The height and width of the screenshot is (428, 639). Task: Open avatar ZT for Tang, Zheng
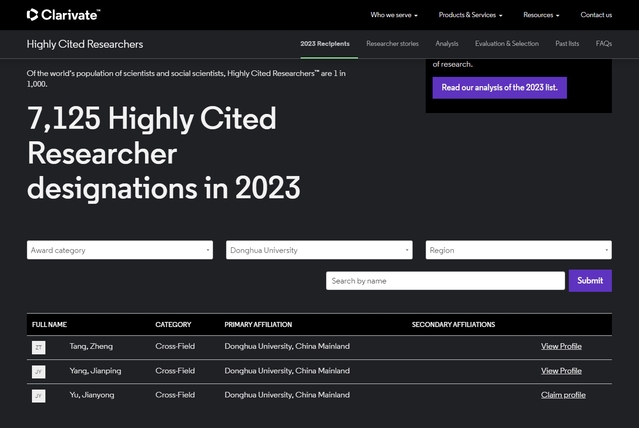pos(39,347)
